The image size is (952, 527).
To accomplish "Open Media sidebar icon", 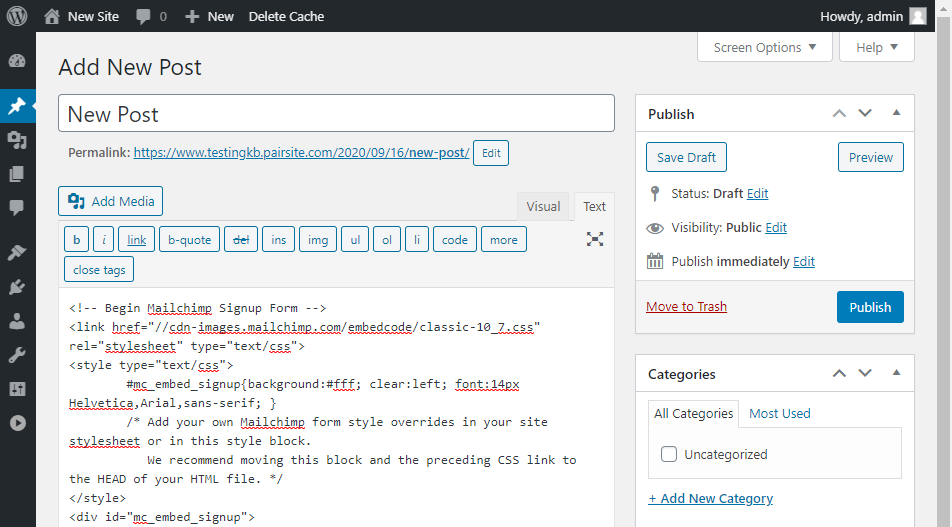I will [17, 140].
